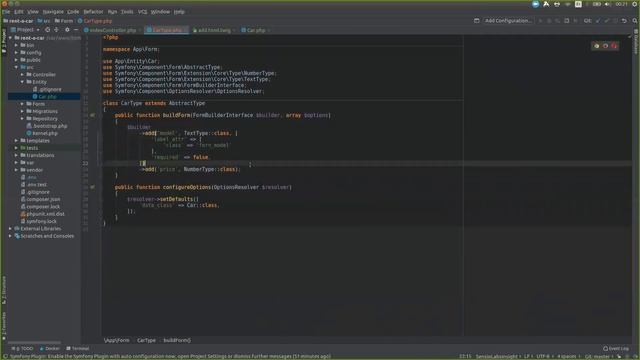Expand the Form folder
This screenshot has height=360, width=640.
(x=22, y=104)
